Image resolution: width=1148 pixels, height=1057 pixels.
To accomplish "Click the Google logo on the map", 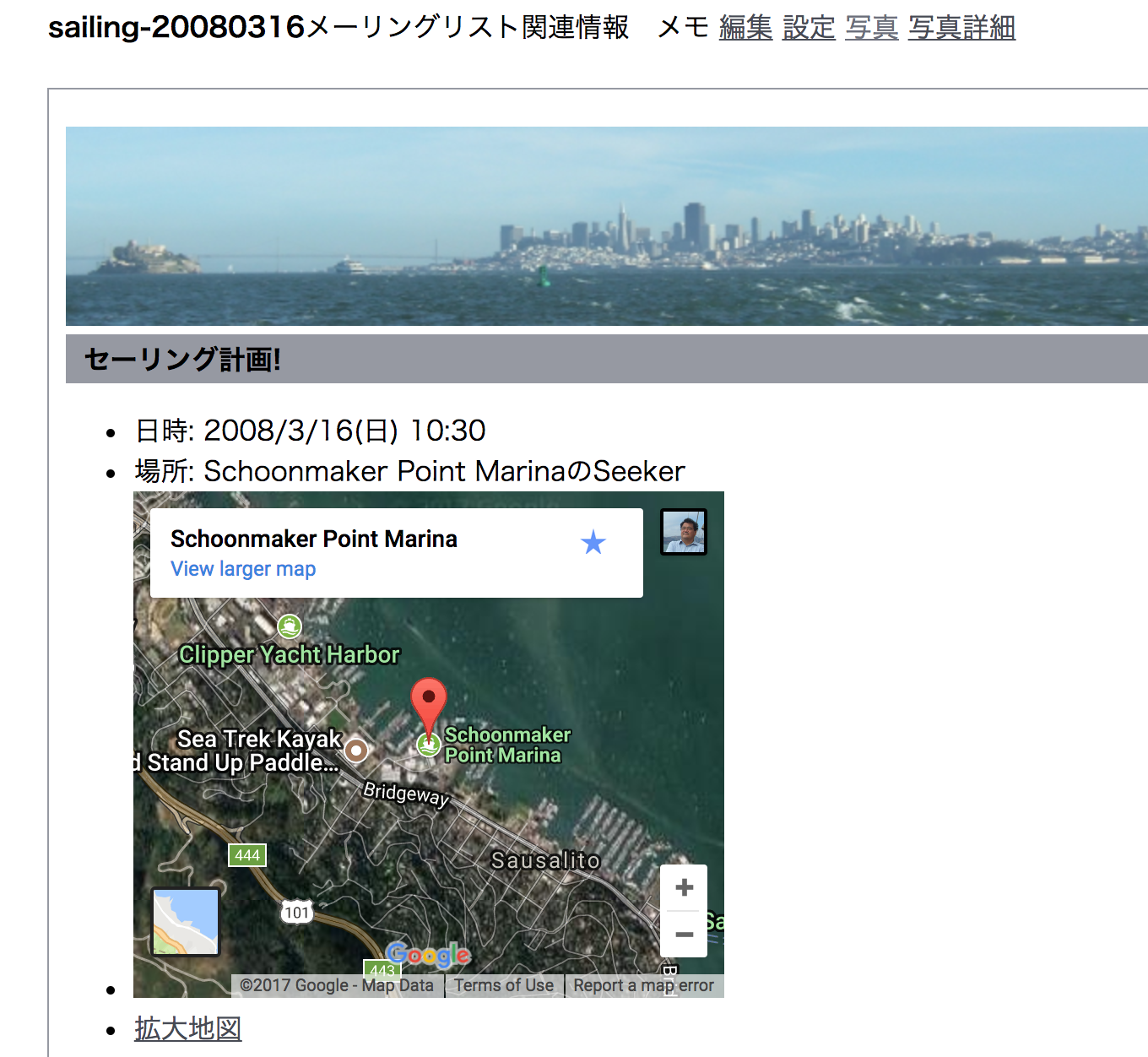I will [x=428, y=955].
